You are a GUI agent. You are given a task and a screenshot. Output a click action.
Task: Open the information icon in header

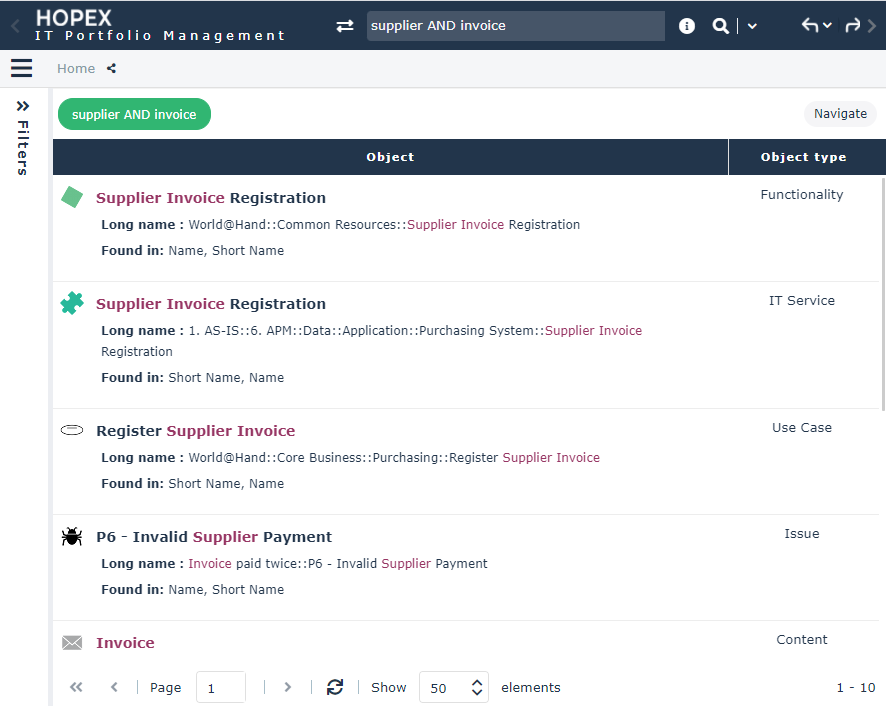coord(687,26)
